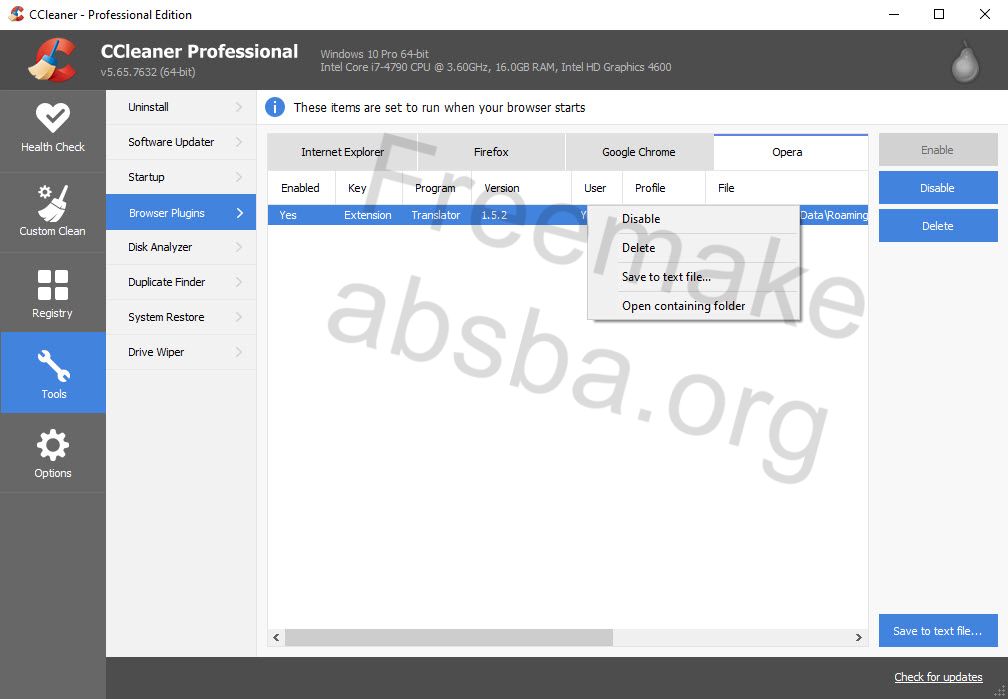Screen dimensions: 1008x699
Task: Sort by Version column header
Action: click(521, 188)
